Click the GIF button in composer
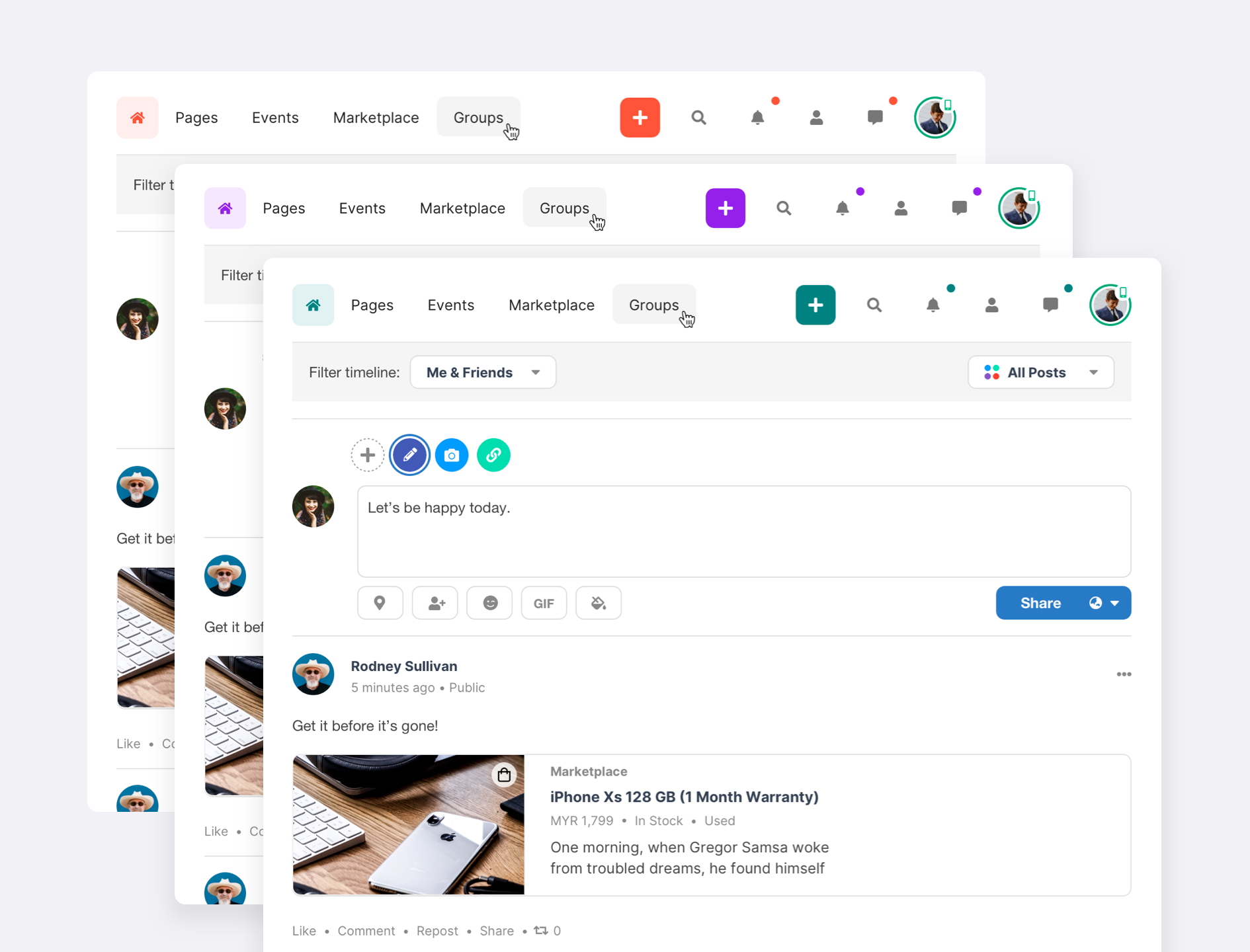The width and height of the screenshot is (1250, 952). (544, 603)
